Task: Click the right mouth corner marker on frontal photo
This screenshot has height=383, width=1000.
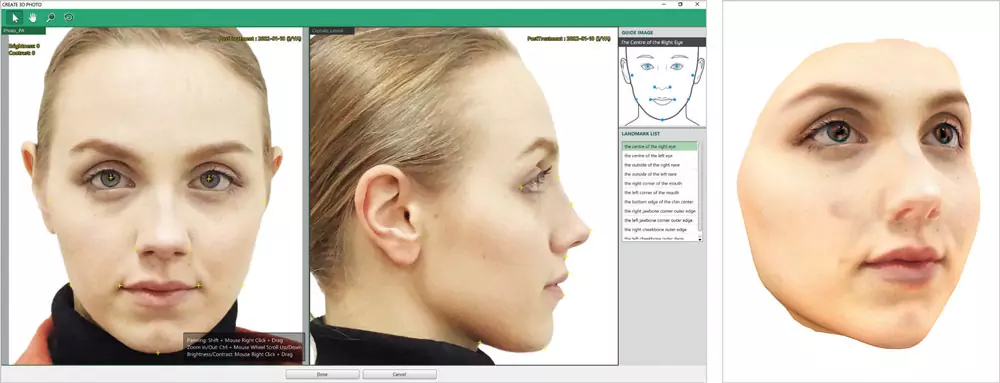Action: pyautogui.click(x=120, y=286)
